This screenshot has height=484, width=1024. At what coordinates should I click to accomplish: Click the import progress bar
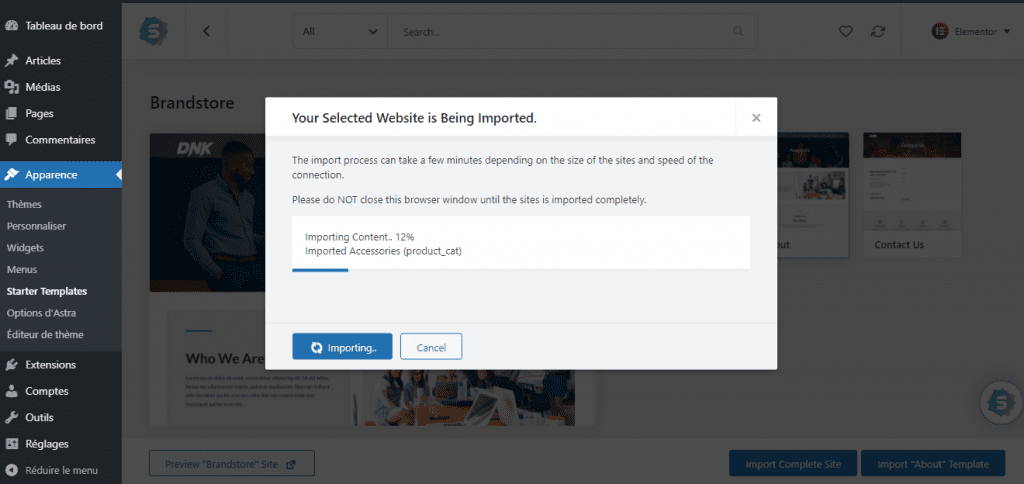[x=520, y=269]
